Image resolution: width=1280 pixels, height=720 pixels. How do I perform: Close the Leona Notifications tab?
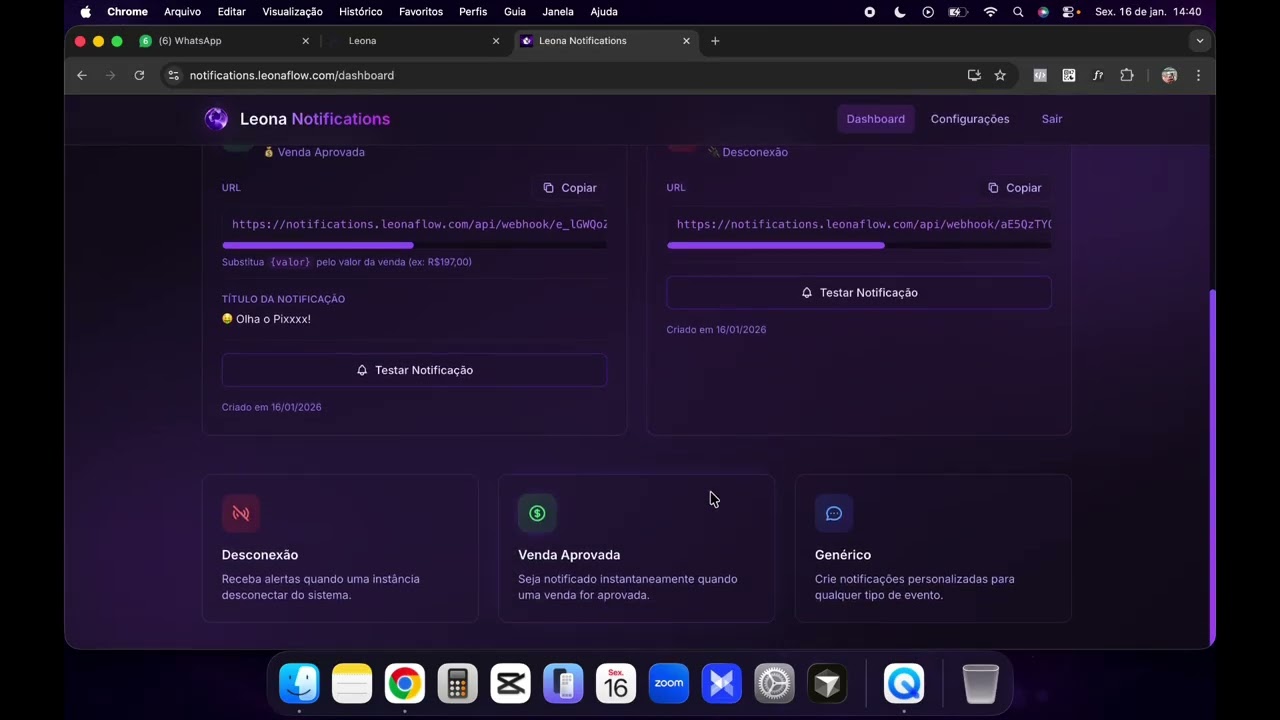(686, 41)
